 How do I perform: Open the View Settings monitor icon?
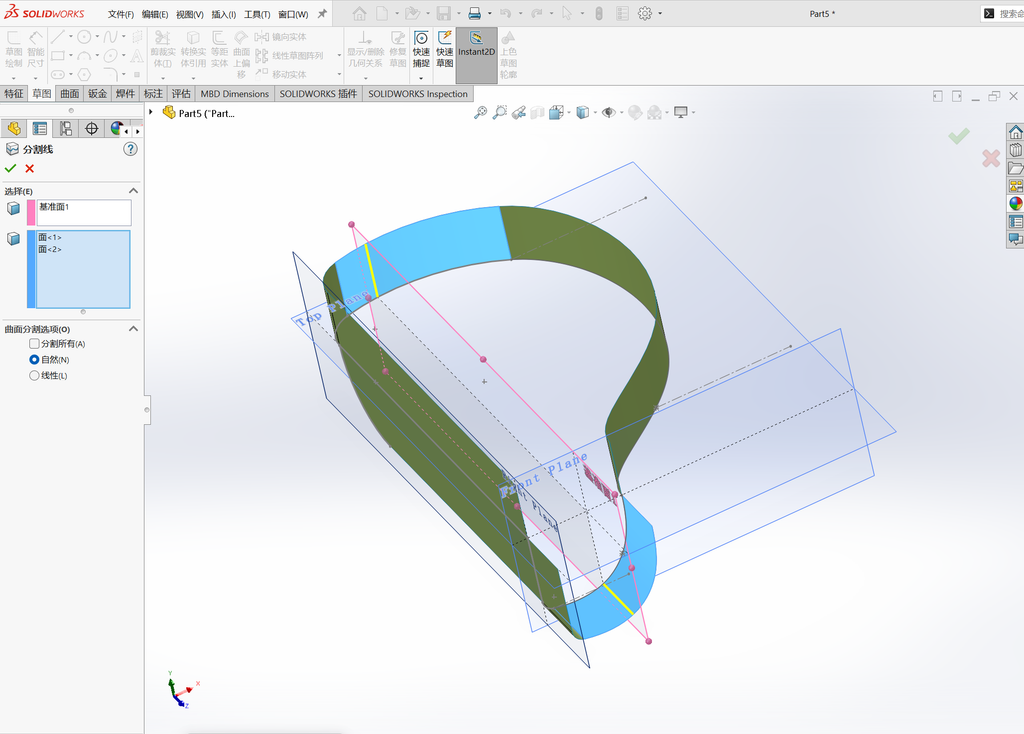pos(681,112)
